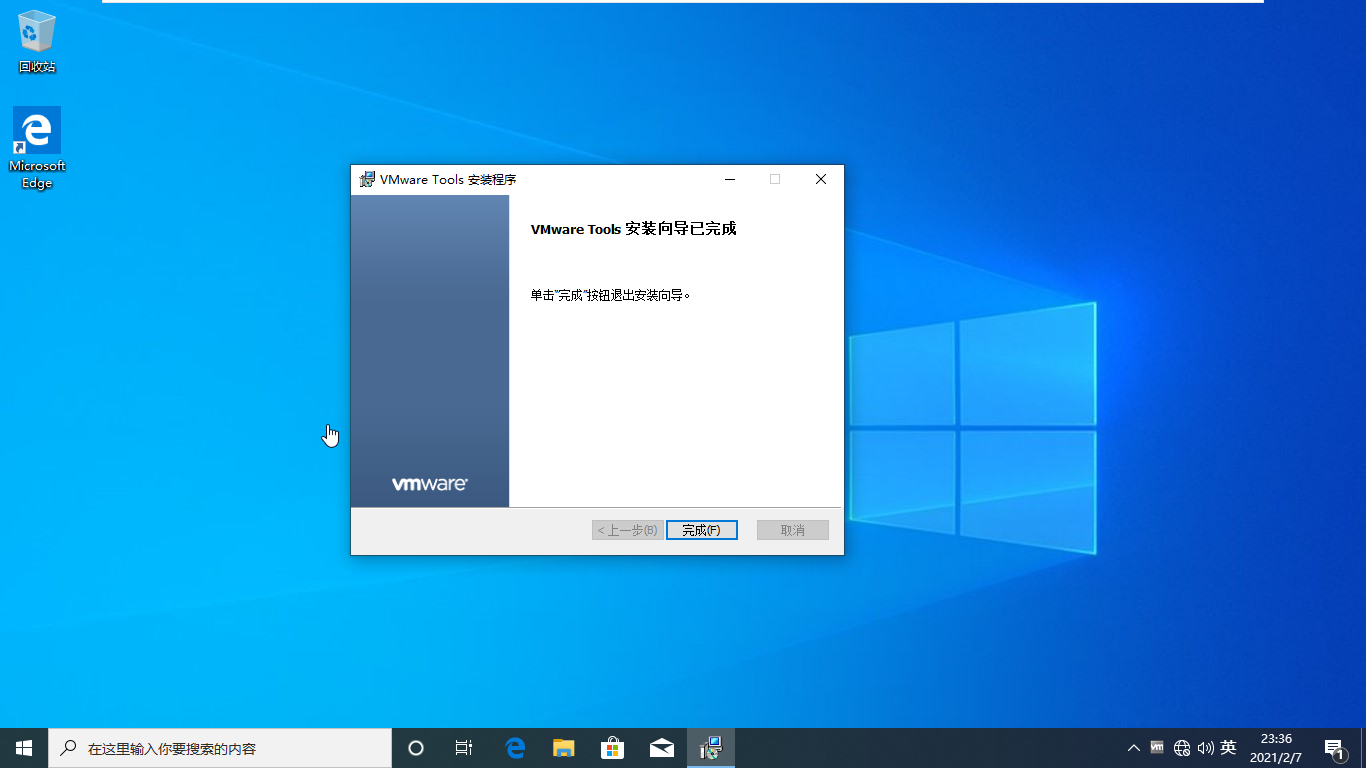The width and height of the screenshot is (1366, 768).
Task: Click the VMware Tools 安装程序 title text
Action: pyautogui.click(x=448, y=180)
